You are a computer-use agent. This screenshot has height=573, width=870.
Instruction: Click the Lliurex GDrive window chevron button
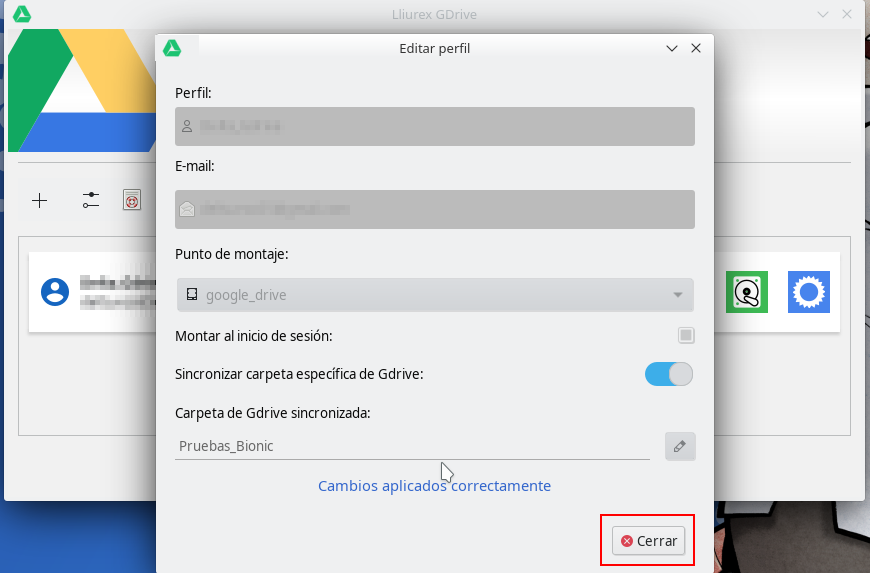823,14
